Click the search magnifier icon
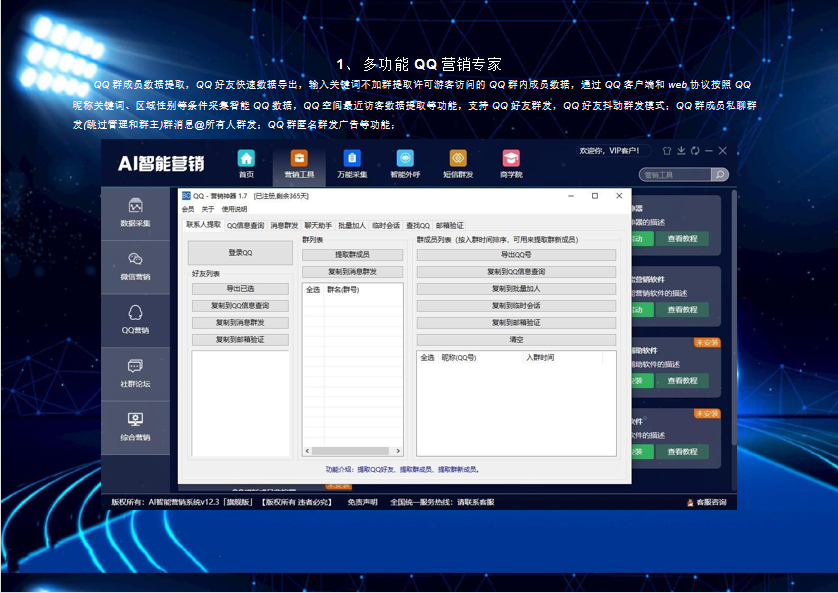This screenshot has width=838, height=593. click(x=720, y=175)
